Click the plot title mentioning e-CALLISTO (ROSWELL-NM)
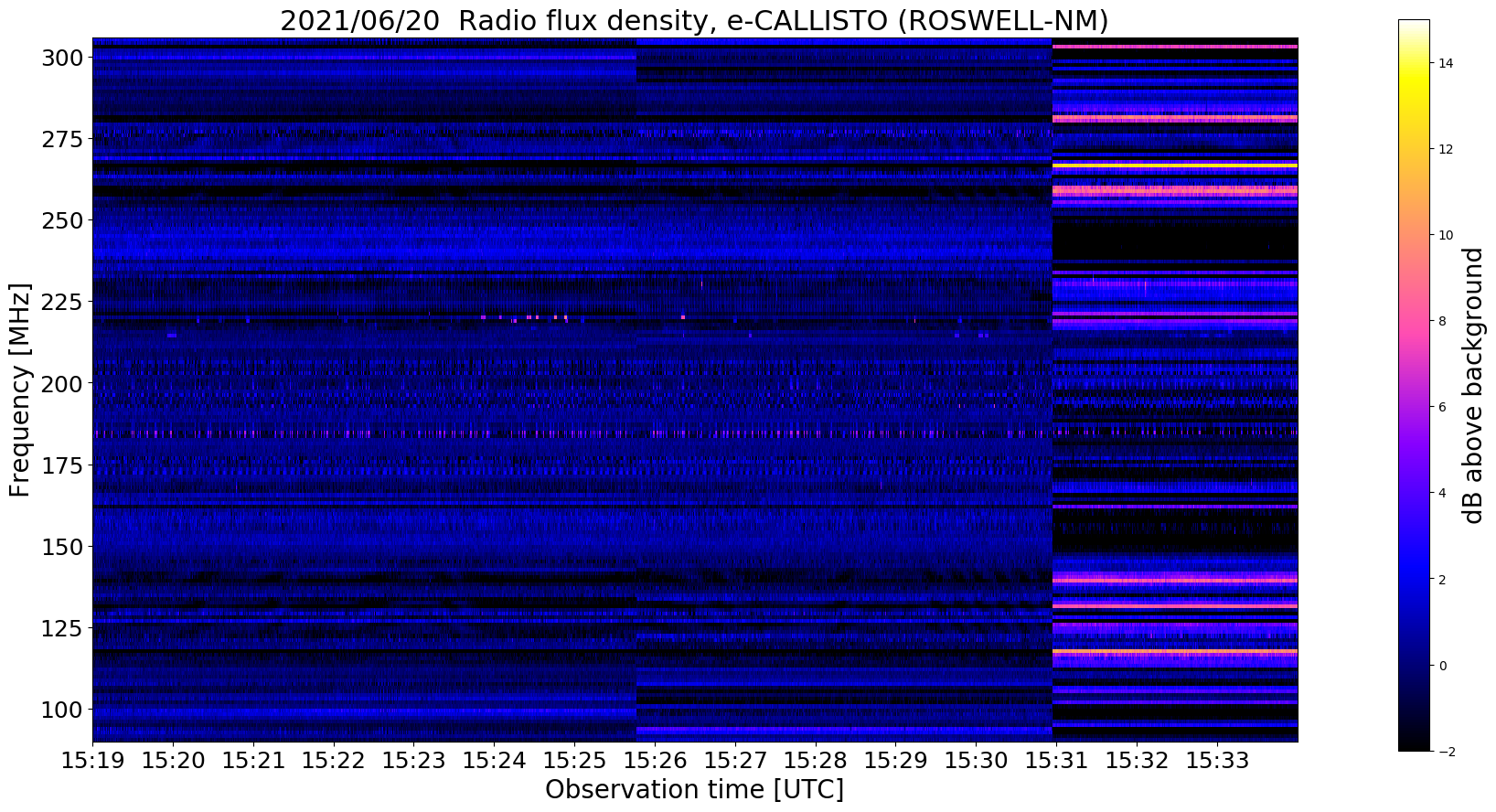Viewport: 1496px width, 812px height. click(x=694, y=20)
